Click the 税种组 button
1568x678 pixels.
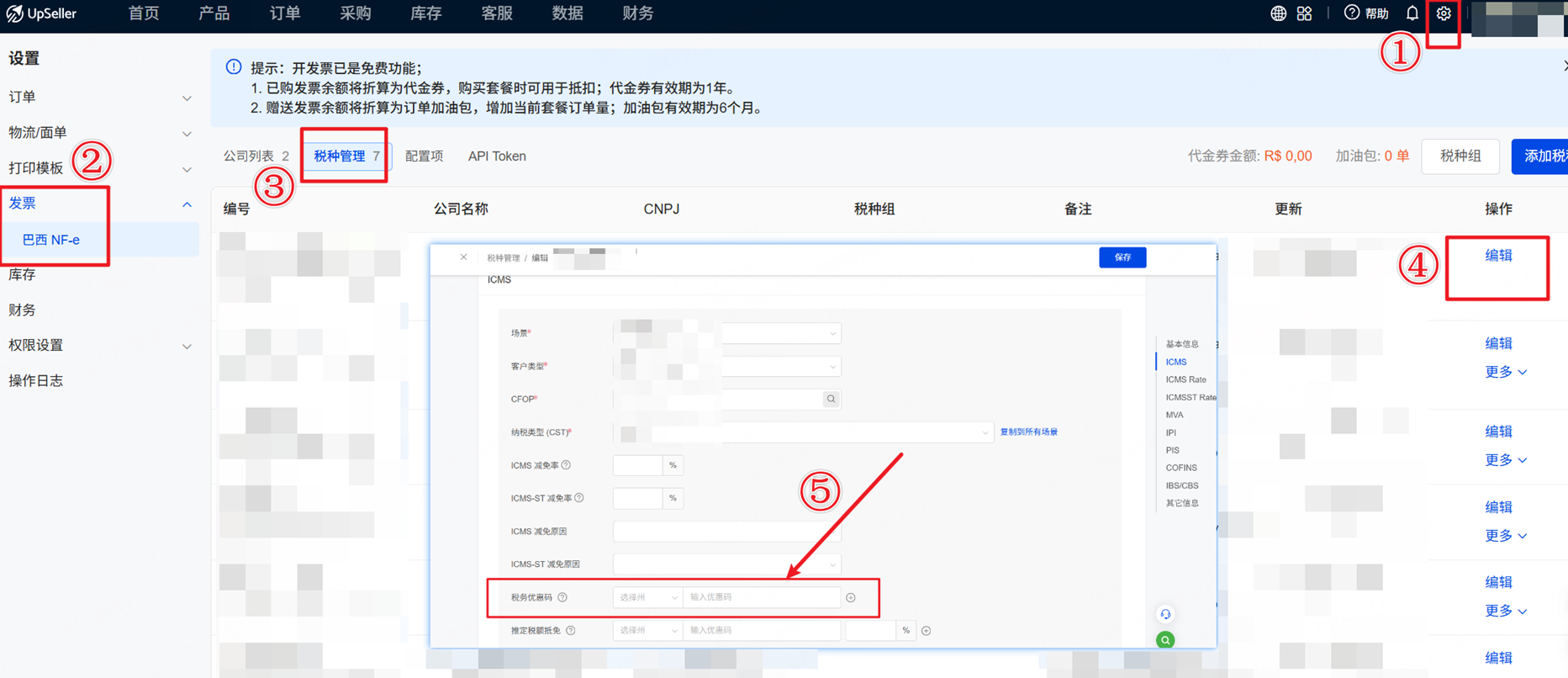coord(1460,156)
